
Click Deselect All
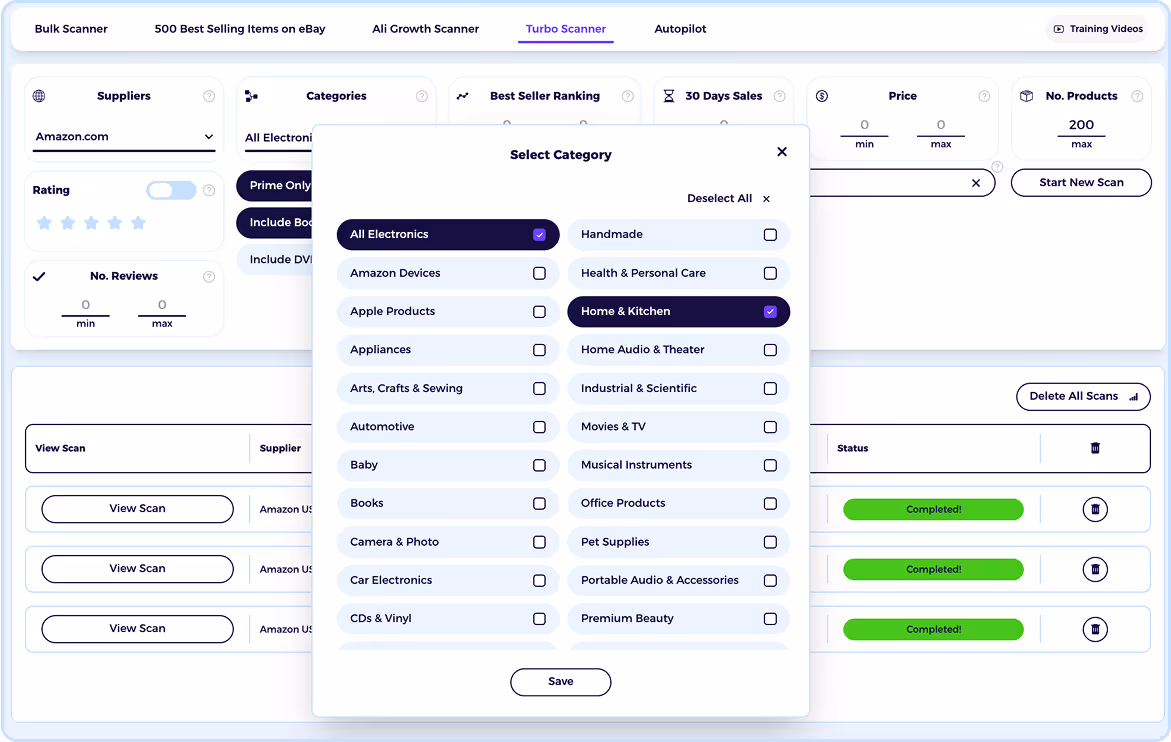click(719, 199)
